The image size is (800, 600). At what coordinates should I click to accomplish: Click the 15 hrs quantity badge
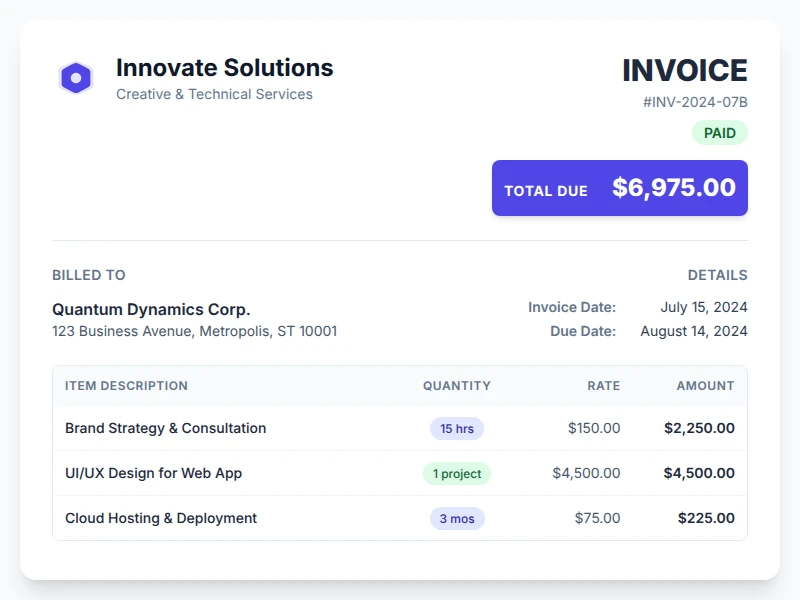(x=457, y=428)
